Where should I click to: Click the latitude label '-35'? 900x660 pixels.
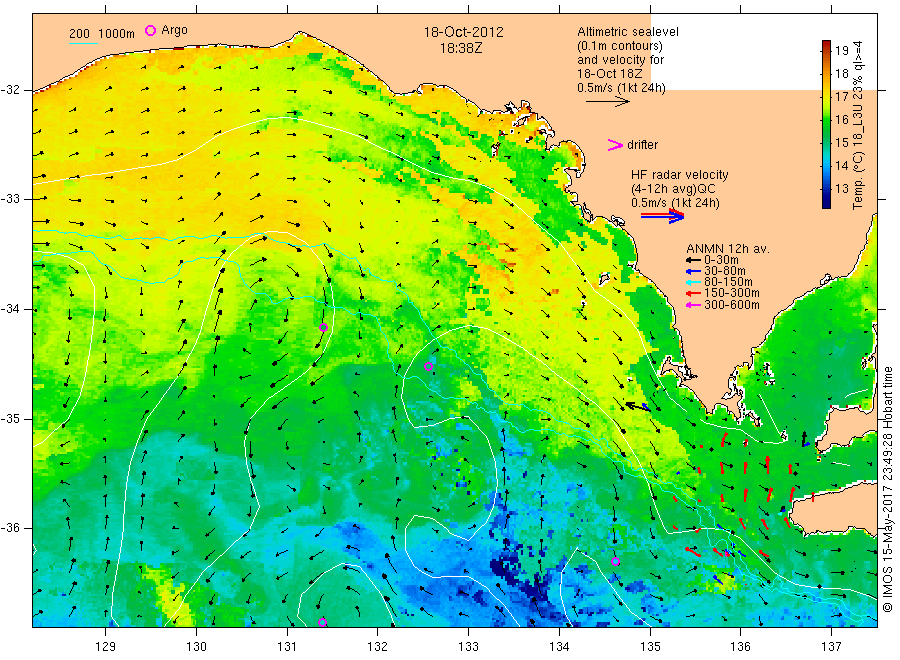tap(10, 419)
